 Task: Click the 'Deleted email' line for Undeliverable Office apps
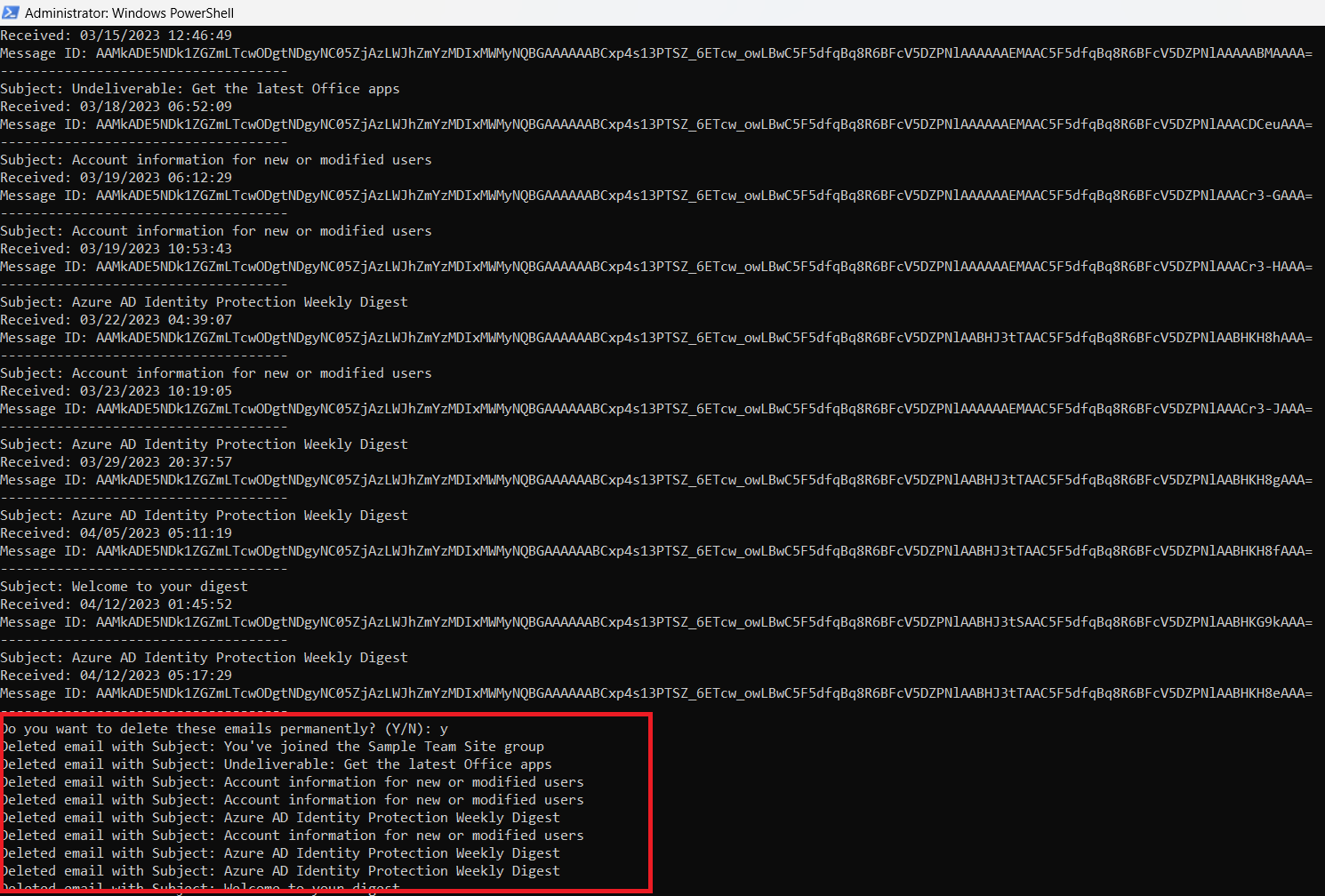pos(276,764)
